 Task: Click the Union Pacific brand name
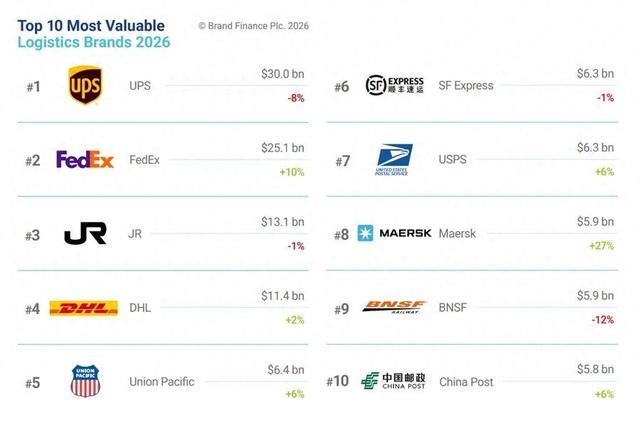click(x=162, y=382)
